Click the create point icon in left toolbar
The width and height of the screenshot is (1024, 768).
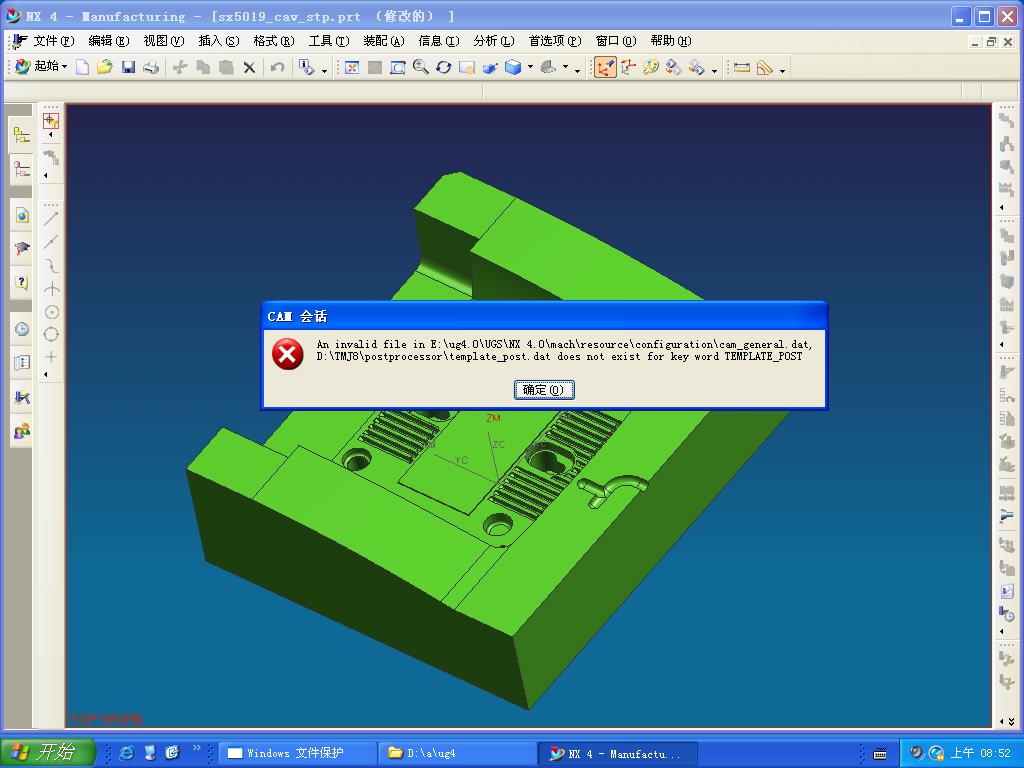tap(51, 121)
